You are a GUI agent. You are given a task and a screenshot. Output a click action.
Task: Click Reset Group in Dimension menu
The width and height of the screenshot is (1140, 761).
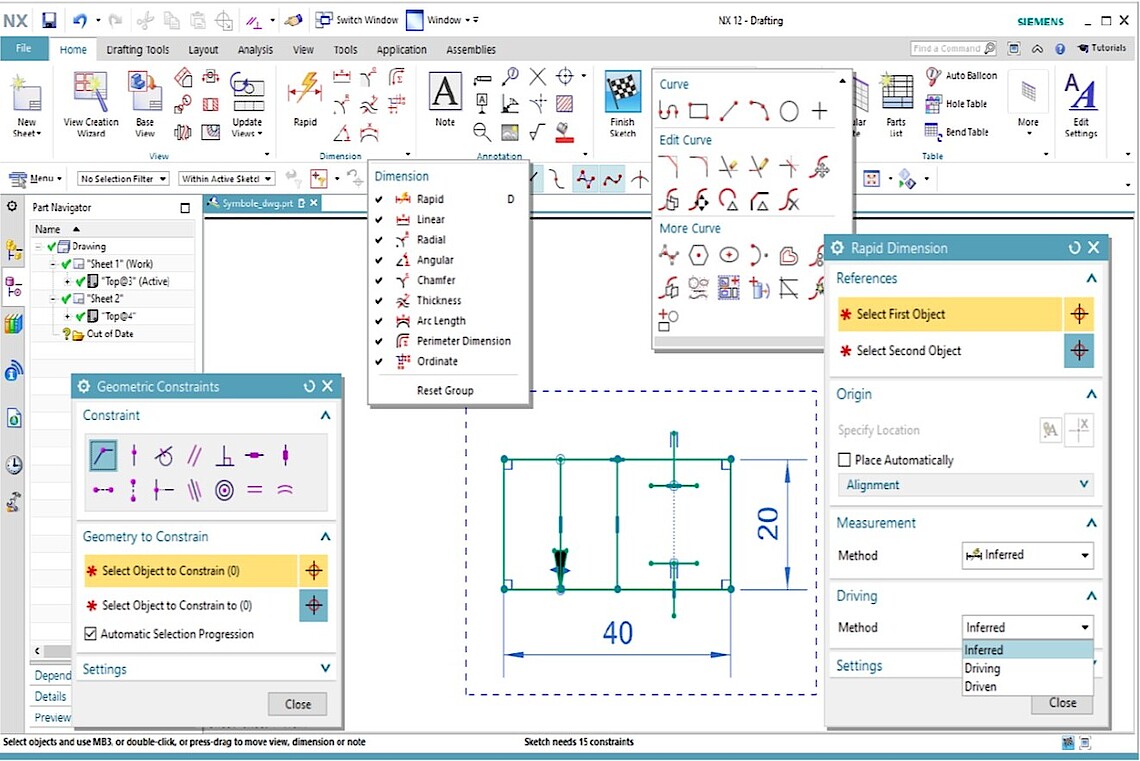point(445,390)
